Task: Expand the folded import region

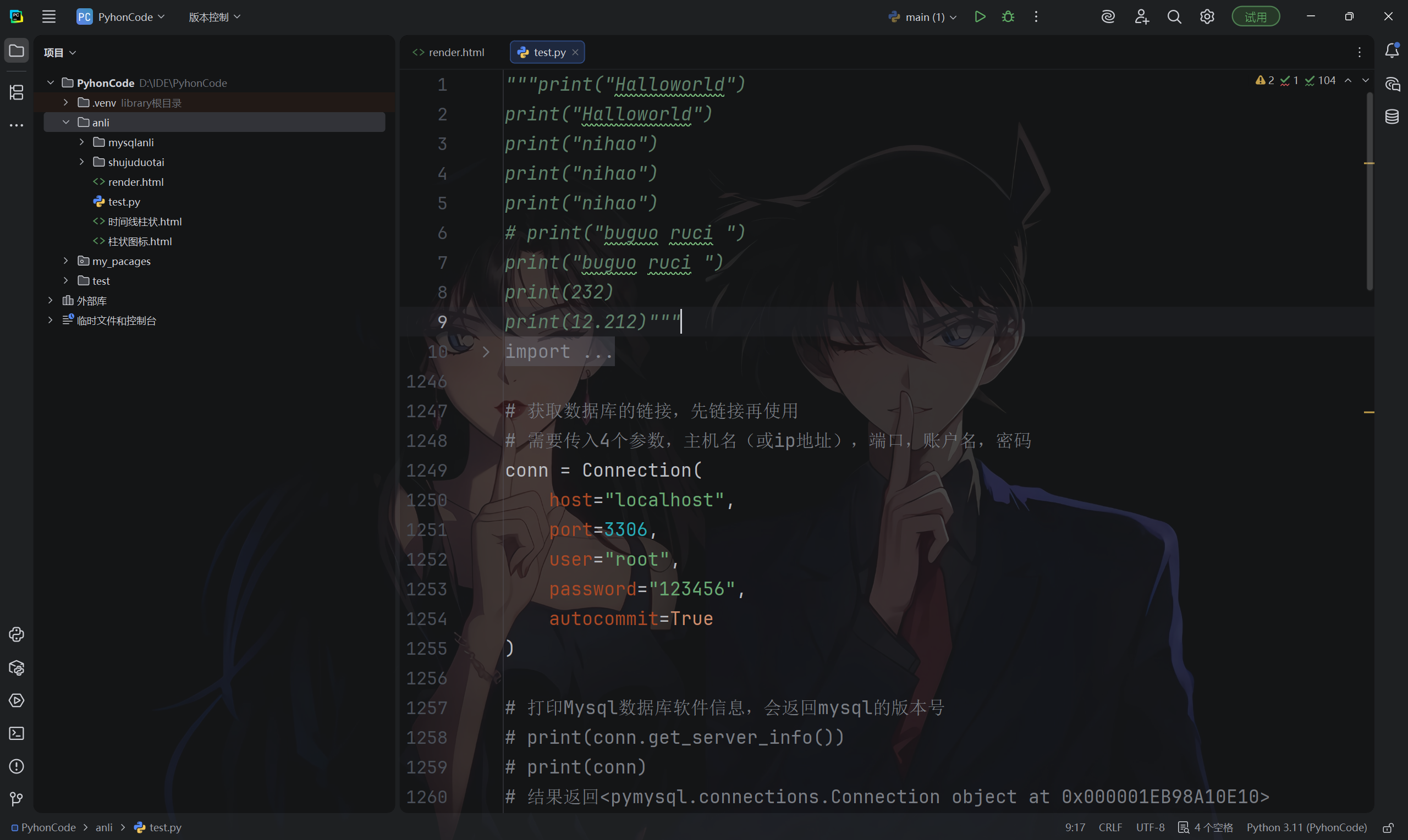Action: (486, 352)
